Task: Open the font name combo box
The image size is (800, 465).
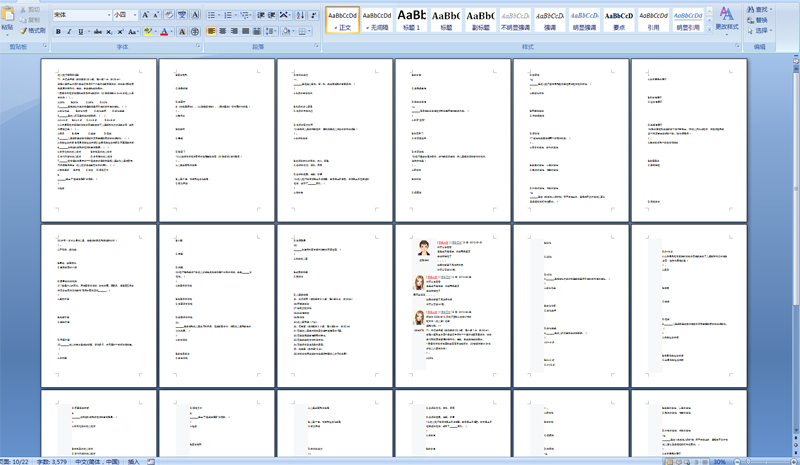Action: (82, 15)
